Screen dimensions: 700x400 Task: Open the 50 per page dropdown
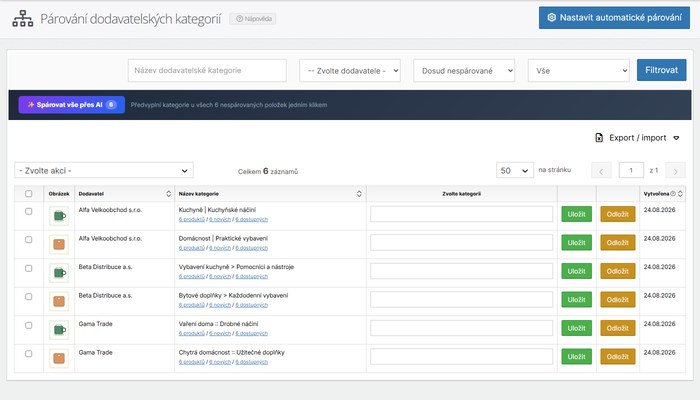[x=515, y=170]
